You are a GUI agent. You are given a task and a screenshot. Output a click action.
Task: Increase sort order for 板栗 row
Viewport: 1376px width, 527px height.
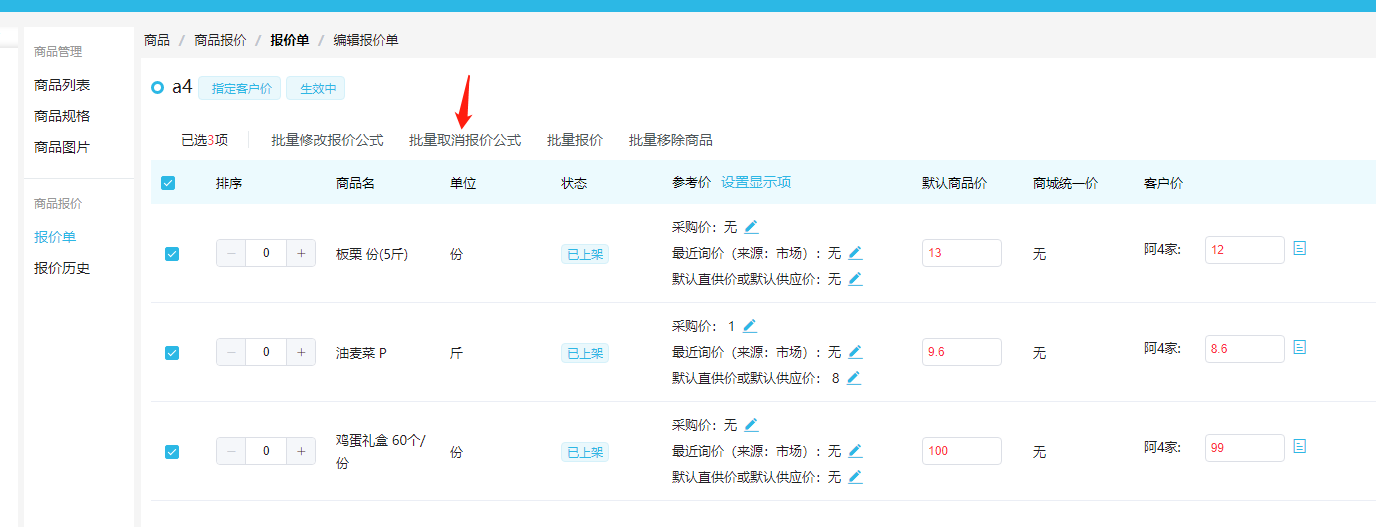pyautogui.click(x=301, y=253)
